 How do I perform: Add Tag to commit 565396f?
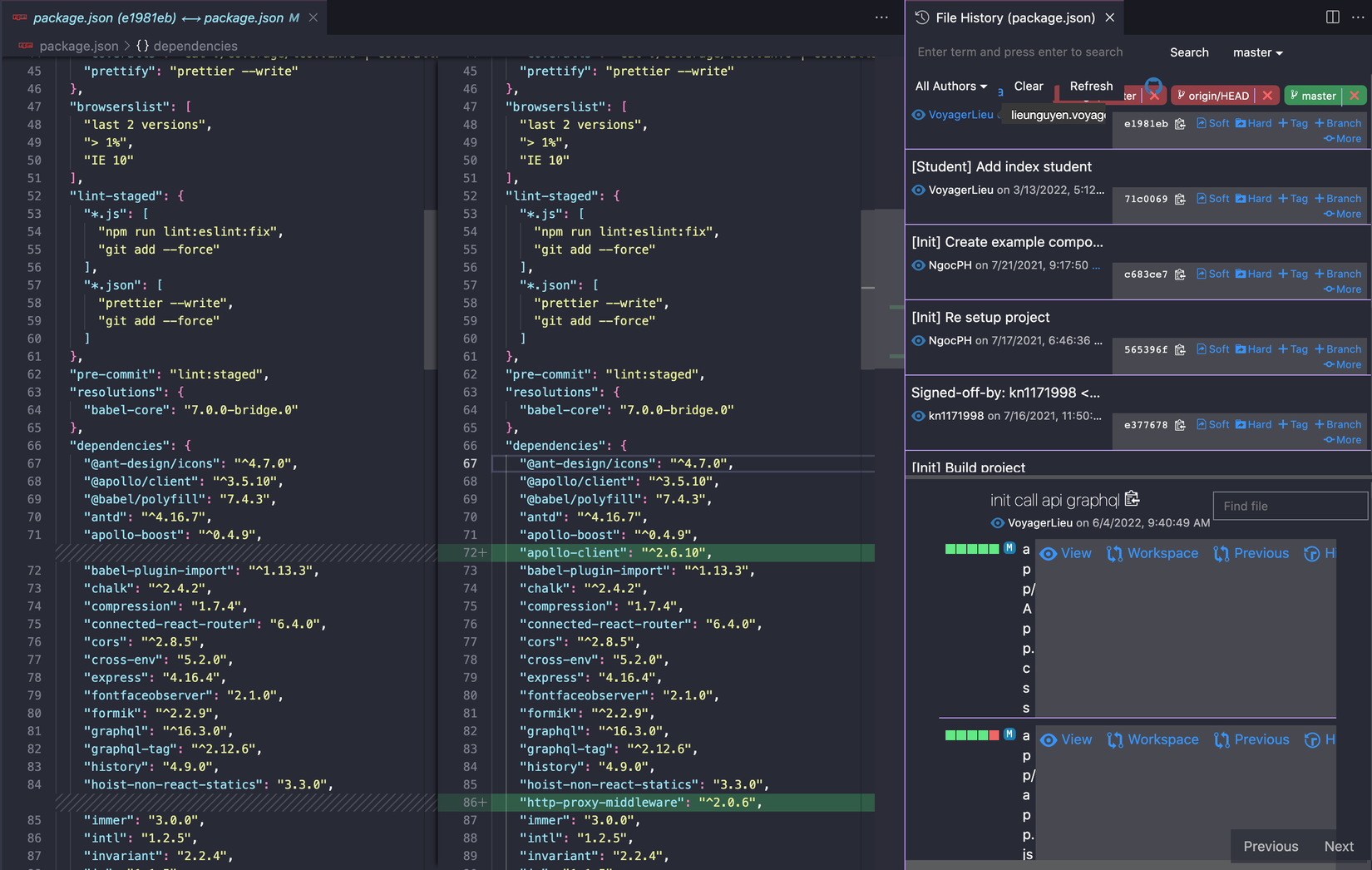(1293, 349)
